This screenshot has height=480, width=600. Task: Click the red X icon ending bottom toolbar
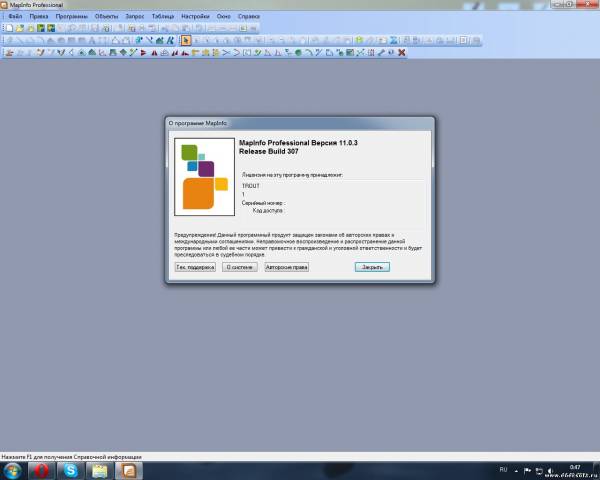tap(401, 52)
